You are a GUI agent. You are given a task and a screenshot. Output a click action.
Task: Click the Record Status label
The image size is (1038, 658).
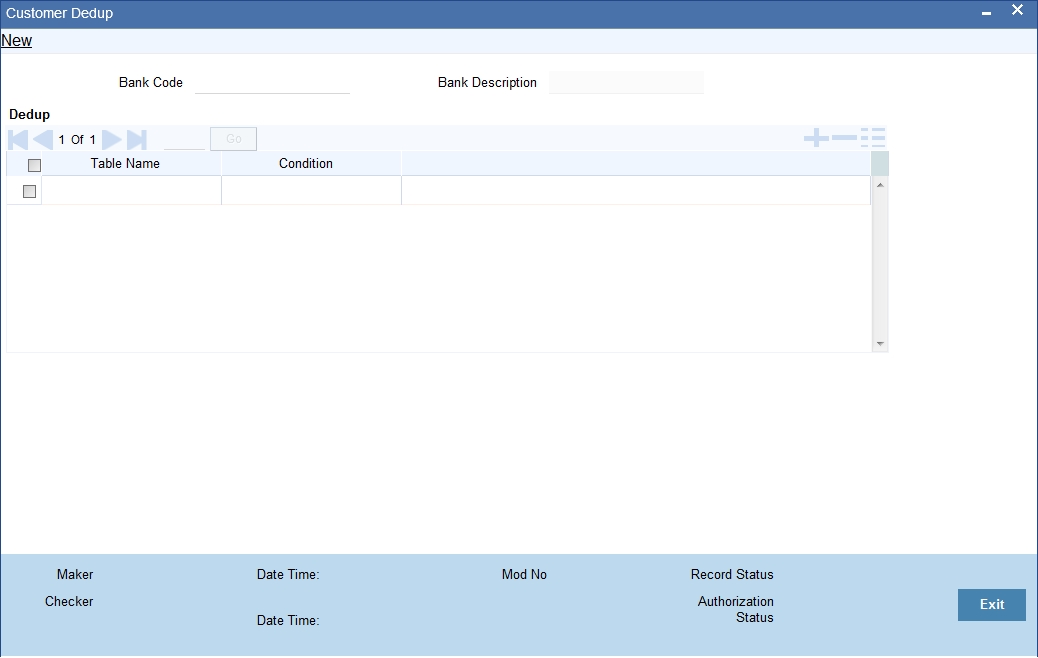pos(732,575)
